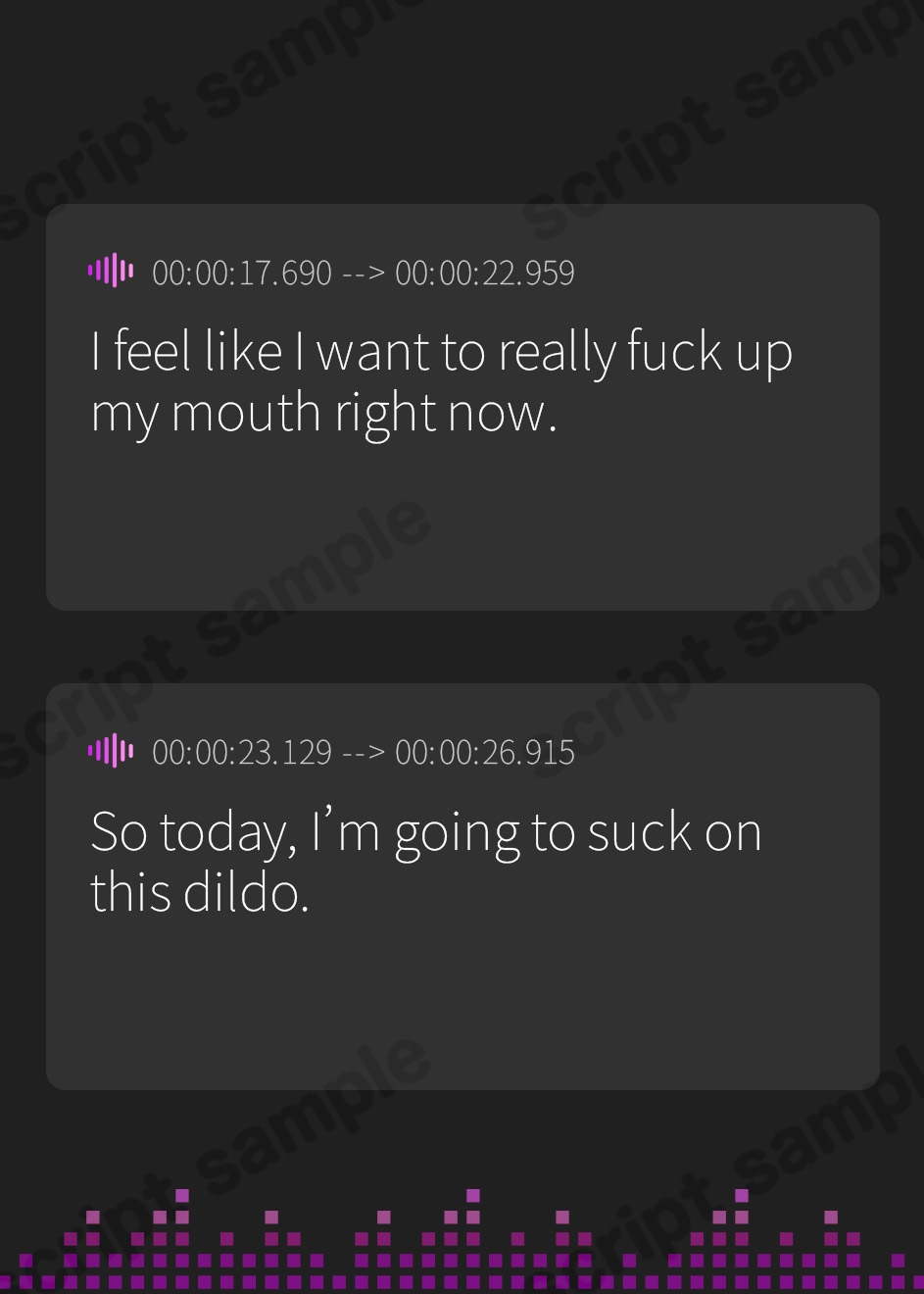
Task: Select the end timestamp 00:00:26.915
Action: [485, 753]
